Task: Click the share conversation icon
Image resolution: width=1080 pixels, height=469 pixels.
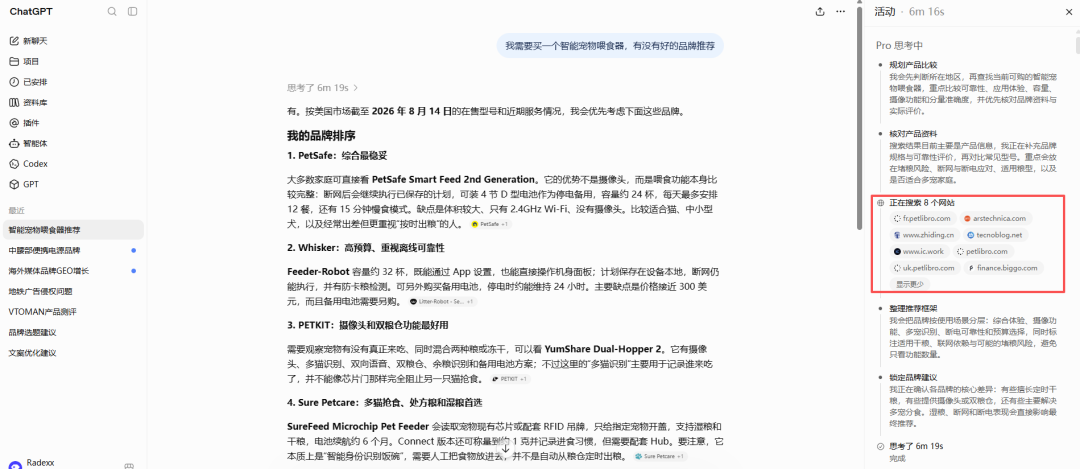Action: point(820,12)
